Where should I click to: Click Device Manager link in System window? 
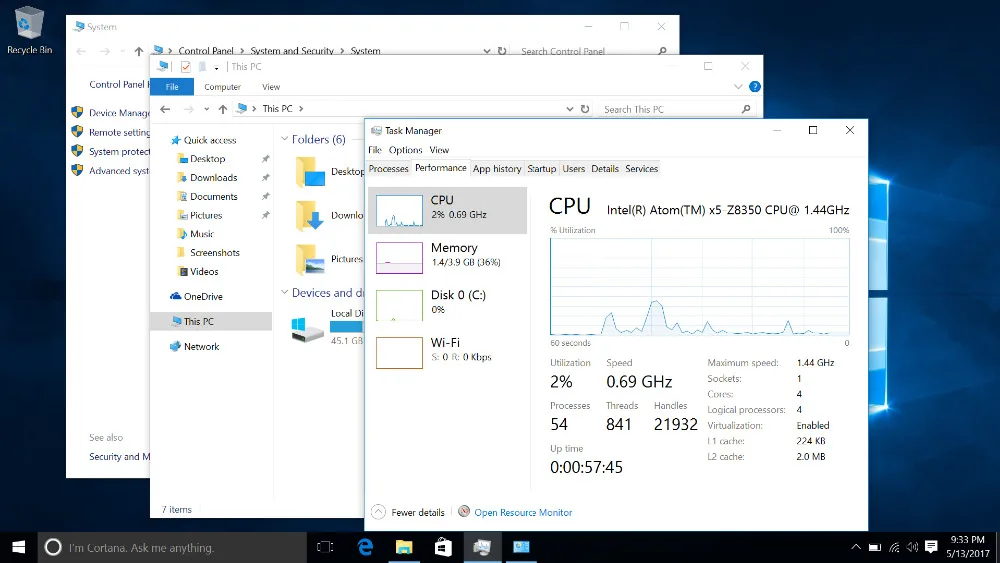click(x=119, y=113)
